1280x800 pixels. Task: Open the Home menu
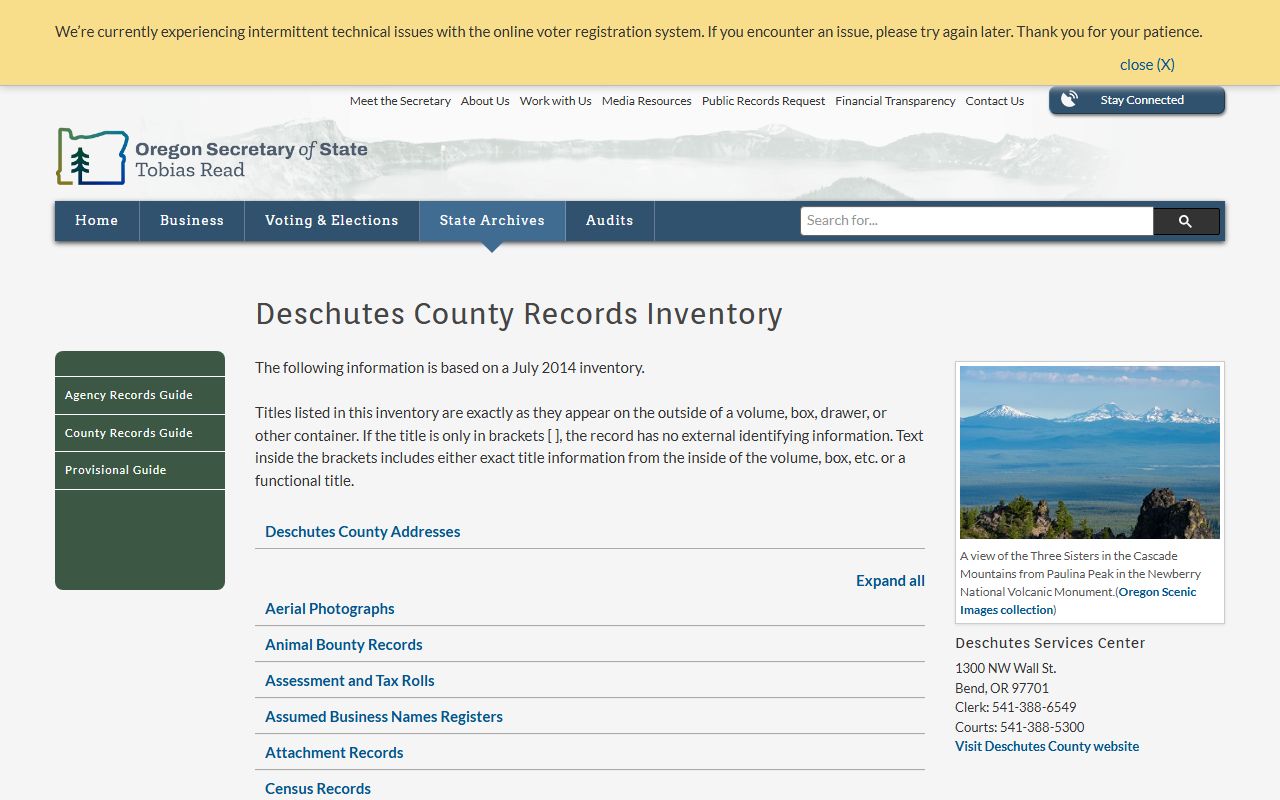click(x=97, y=221)
